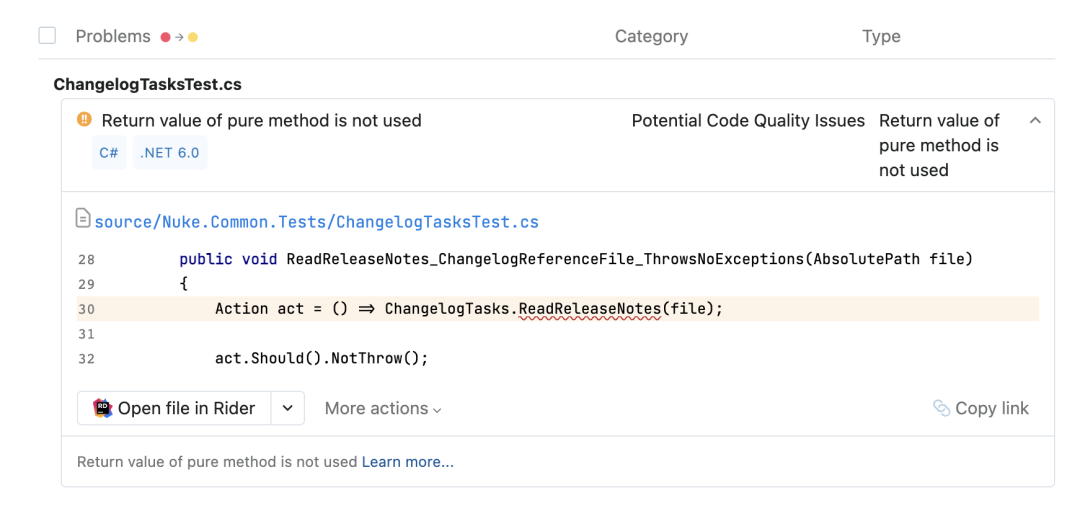
Task: Select the C# tag
Action: (109, 153)
